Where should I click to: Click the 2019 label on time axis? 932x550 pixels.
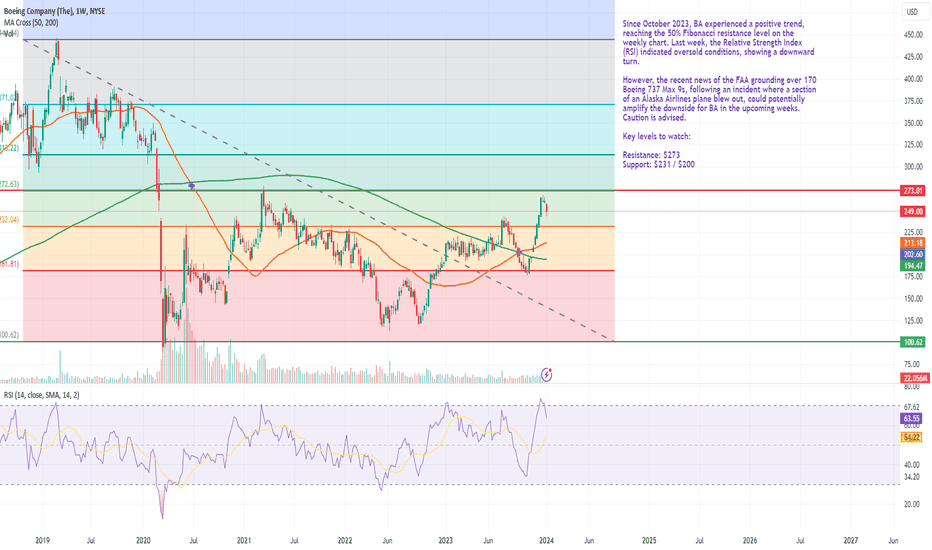point(42,540)
